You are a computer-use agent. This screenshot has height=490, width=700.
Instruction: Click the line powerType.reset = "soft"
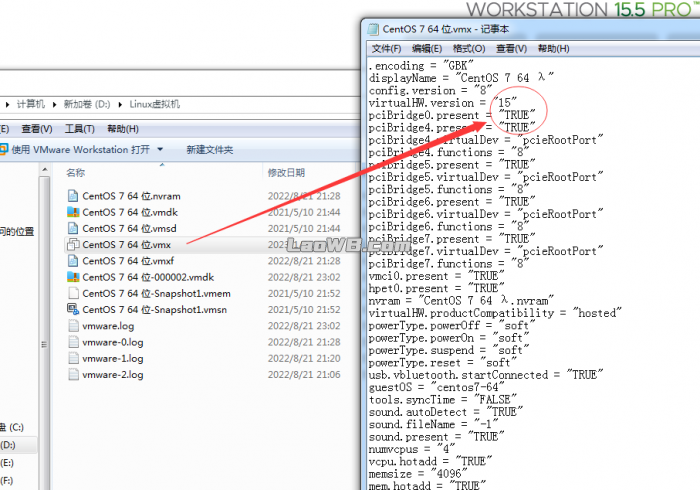point(442,362)
